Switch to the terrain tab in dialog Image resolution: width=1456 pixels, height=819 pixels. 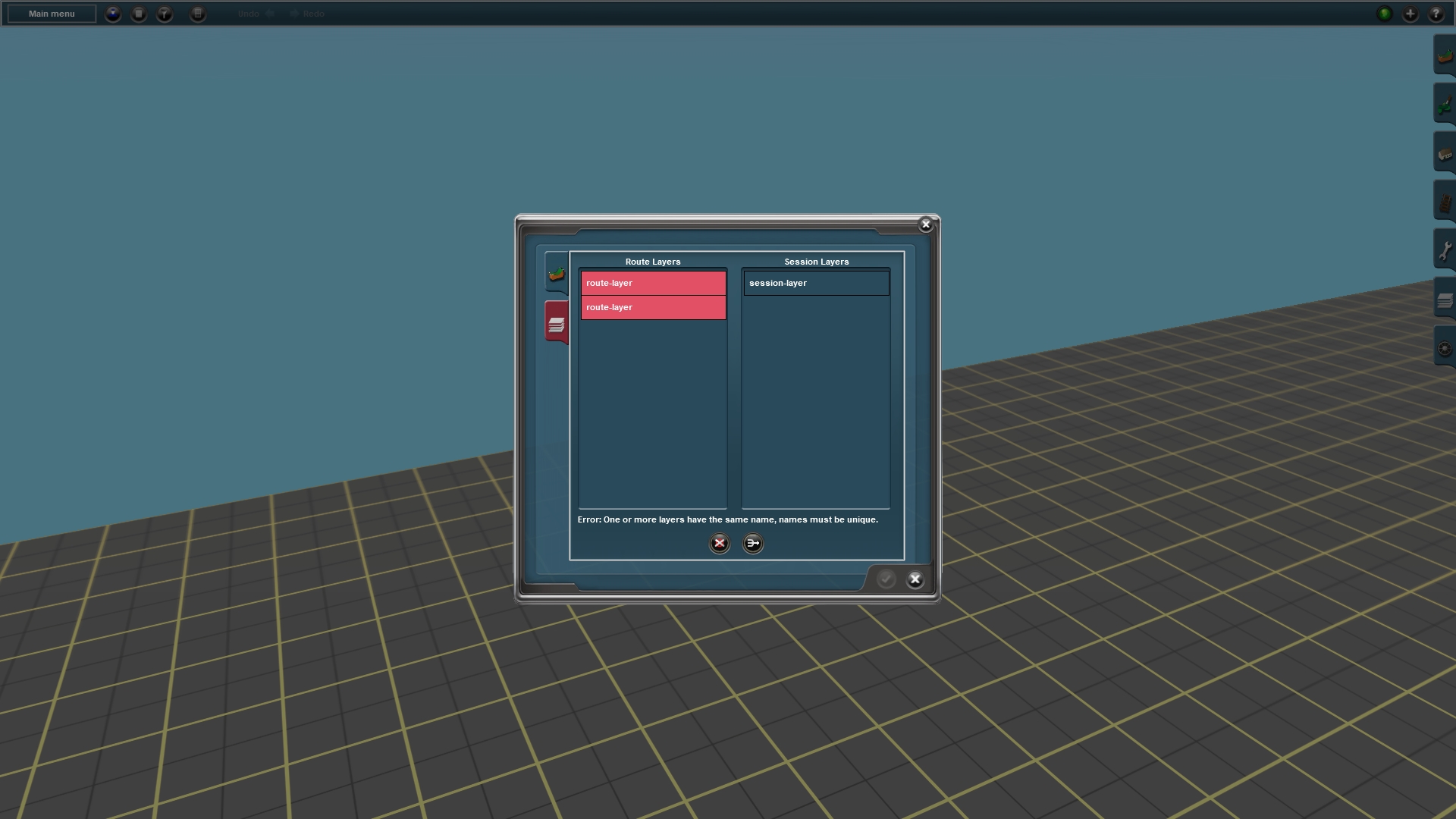557,274
